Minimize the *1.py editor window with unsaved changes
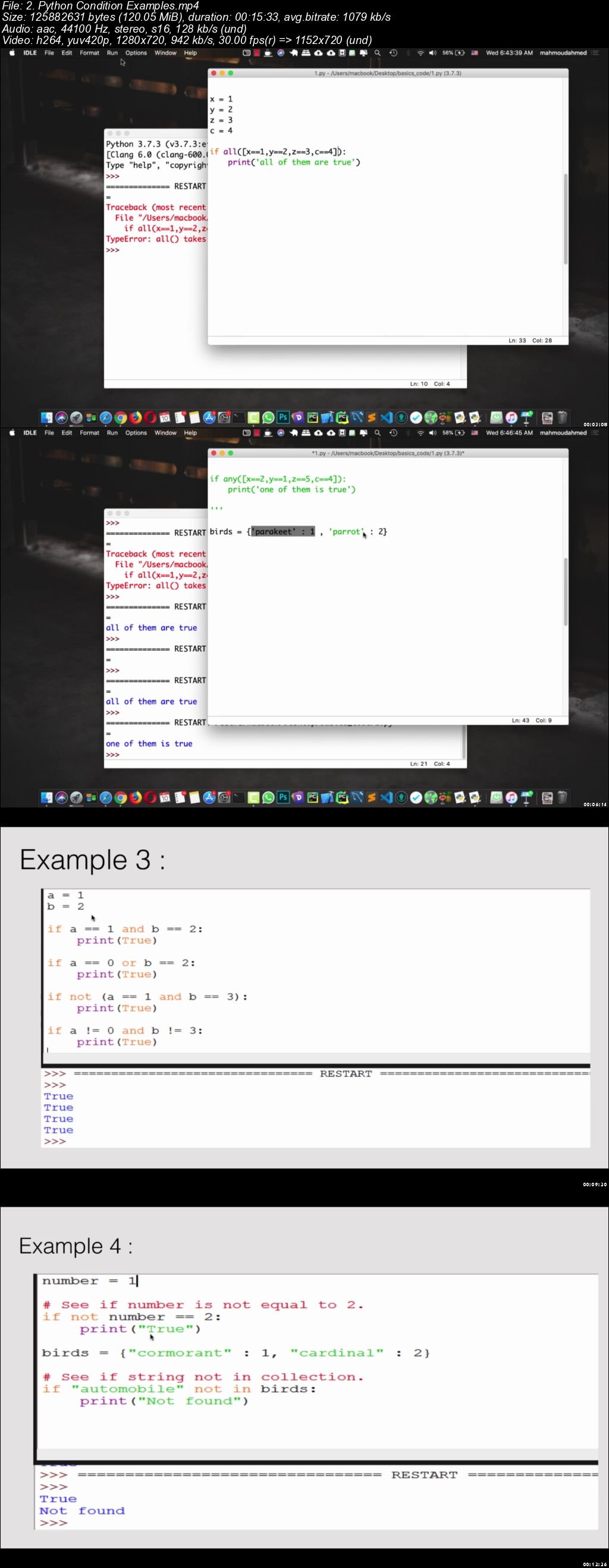The height and width of the screenshot is (1568, 609). pyautogui.click(x=222, y=453)
